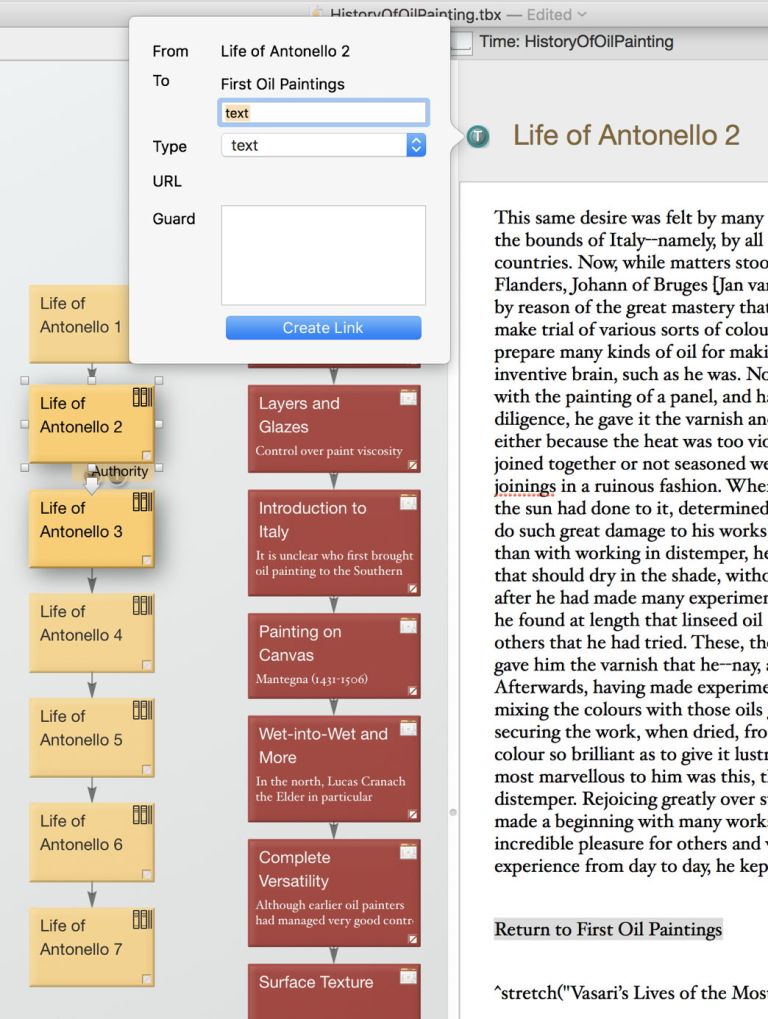Screen dimensions: 768x1019
Task: Select the Introduction to Italy note title
Action: click(x=312, y=520)
